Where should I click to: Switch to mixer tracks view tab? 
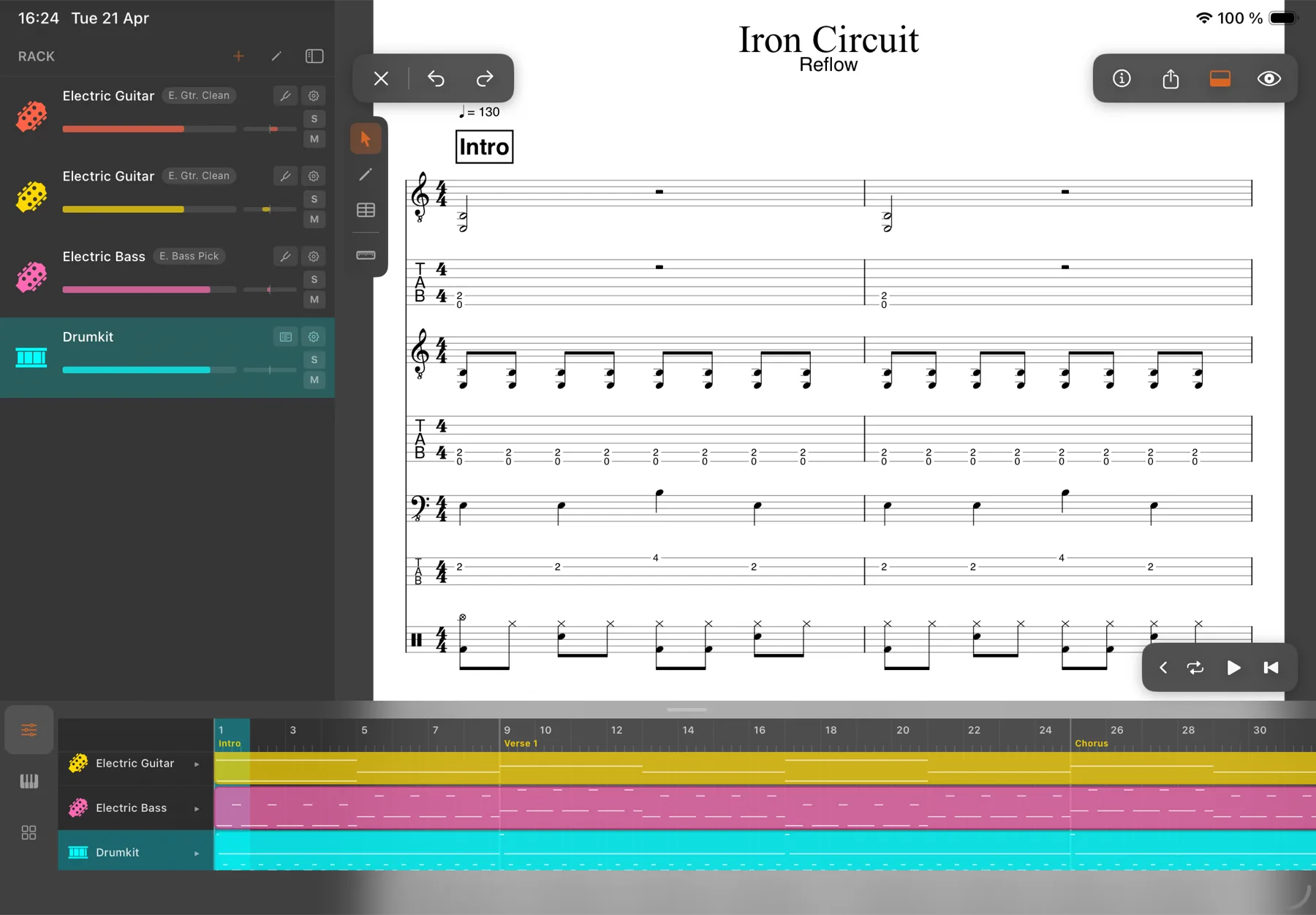(29, 730)
